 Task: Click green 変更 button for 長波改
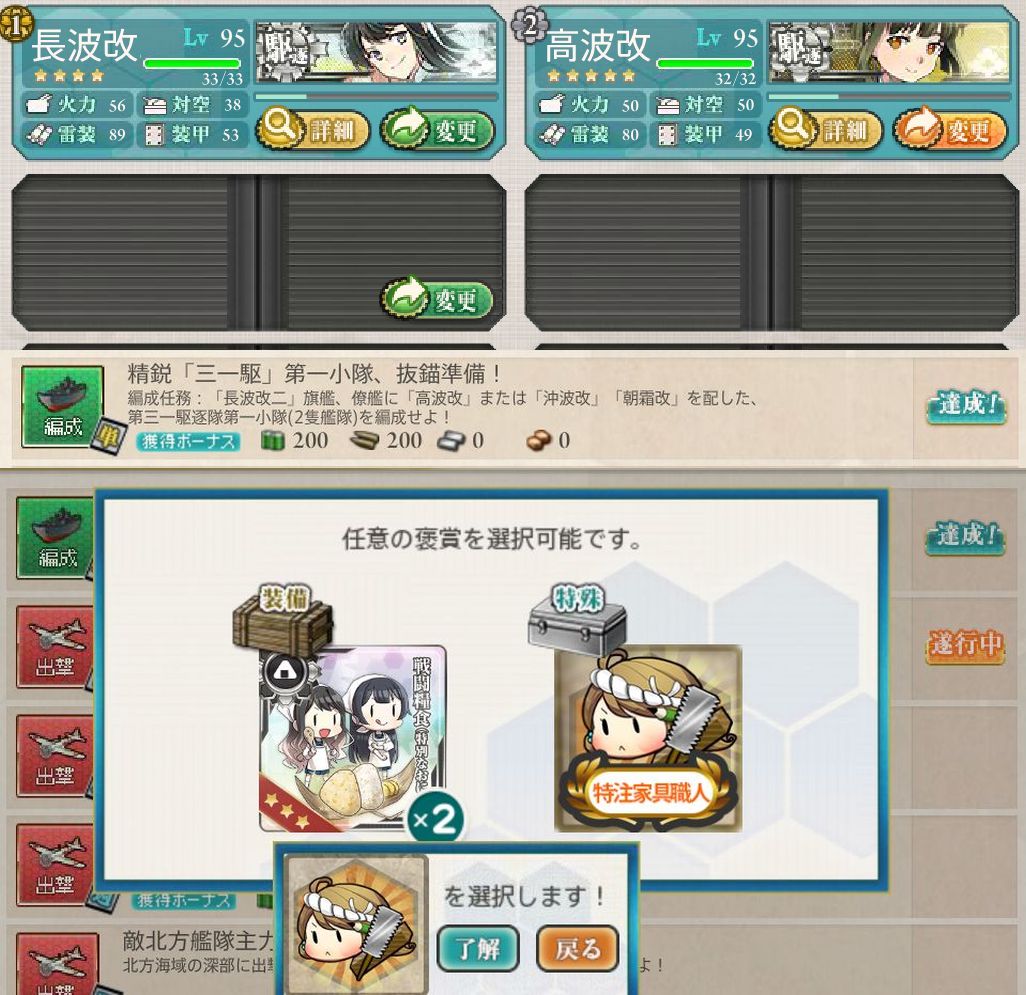437,130
